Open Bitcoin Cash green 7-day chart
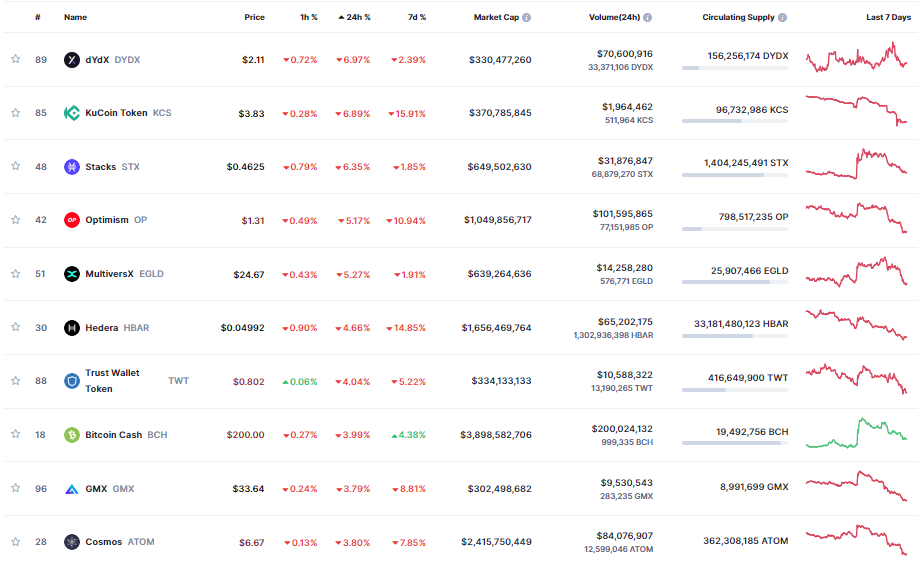The width and height of the screenshot is (921, 567). pos(856,433)
